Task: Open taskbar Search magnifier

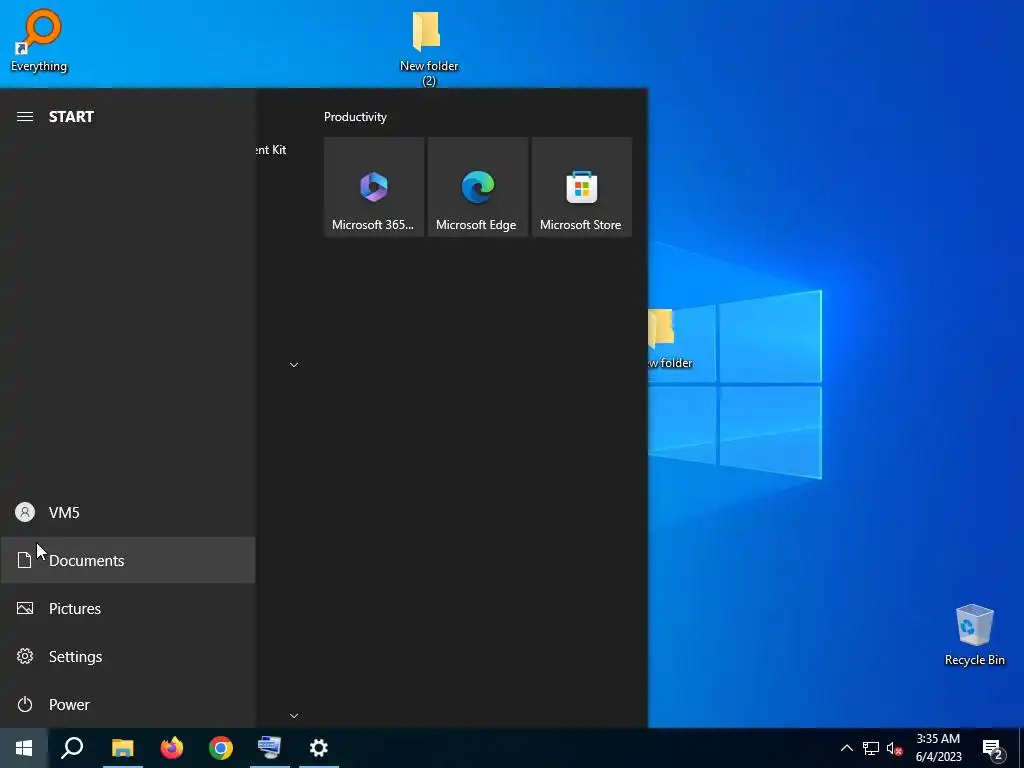Action: 72,748
